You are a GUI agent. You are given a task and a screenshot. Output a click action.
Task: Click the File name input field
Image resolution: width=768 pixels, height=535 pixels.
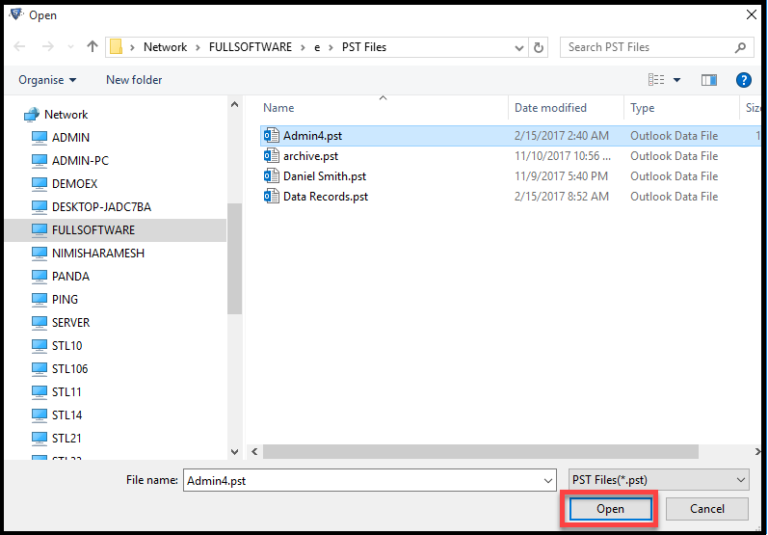pos(370,481)
